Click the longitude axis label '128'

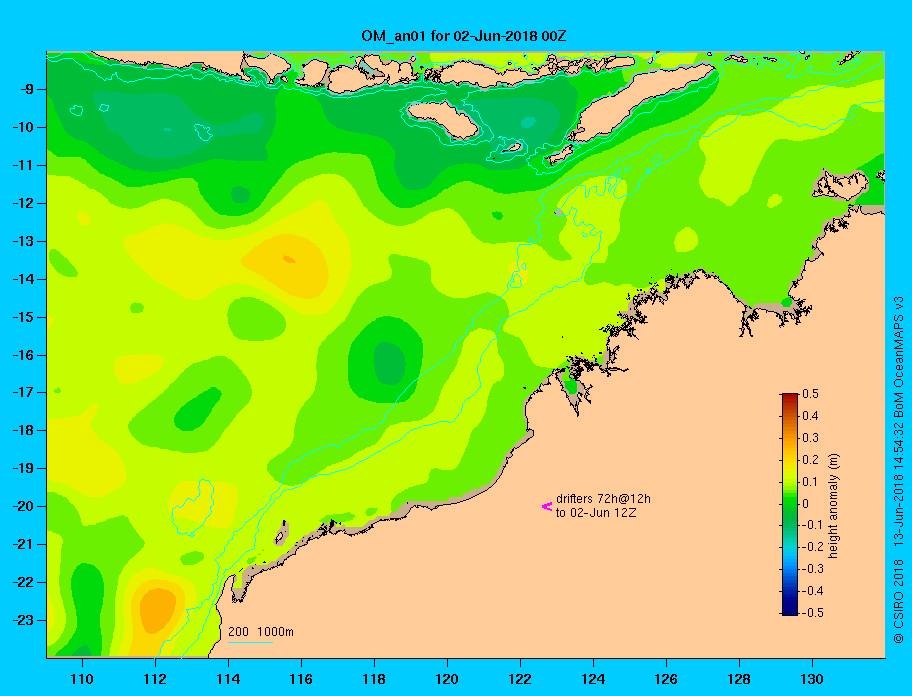point(739,679)
